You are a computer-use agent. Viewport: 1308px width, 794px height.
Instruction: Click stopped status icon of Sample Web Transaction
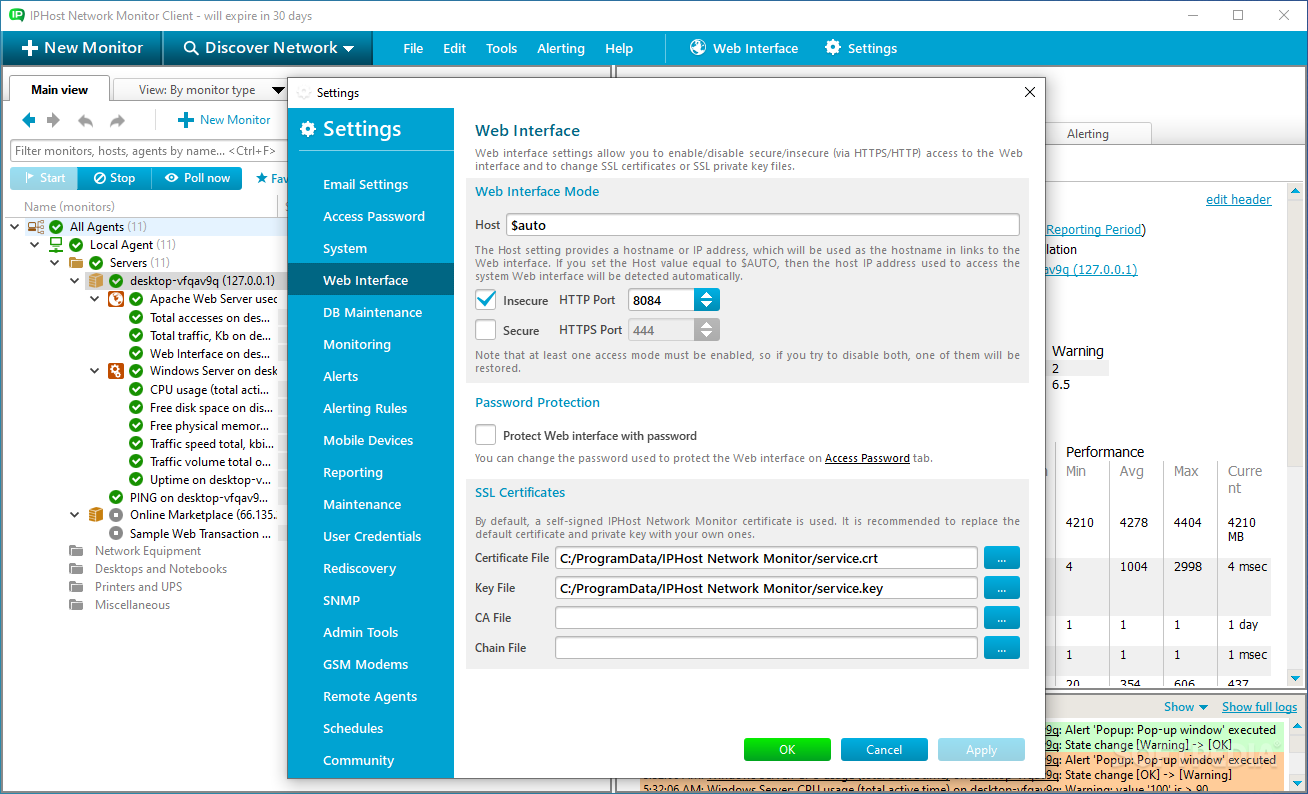116,533
